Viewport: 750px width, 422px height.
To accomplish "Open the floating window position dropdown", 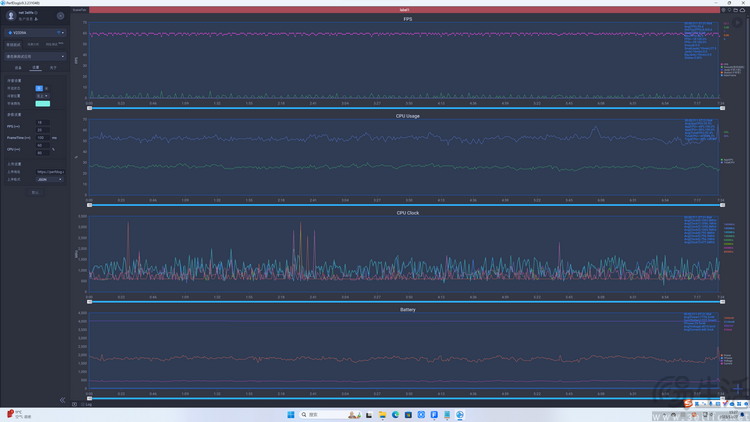I will 42,96.
